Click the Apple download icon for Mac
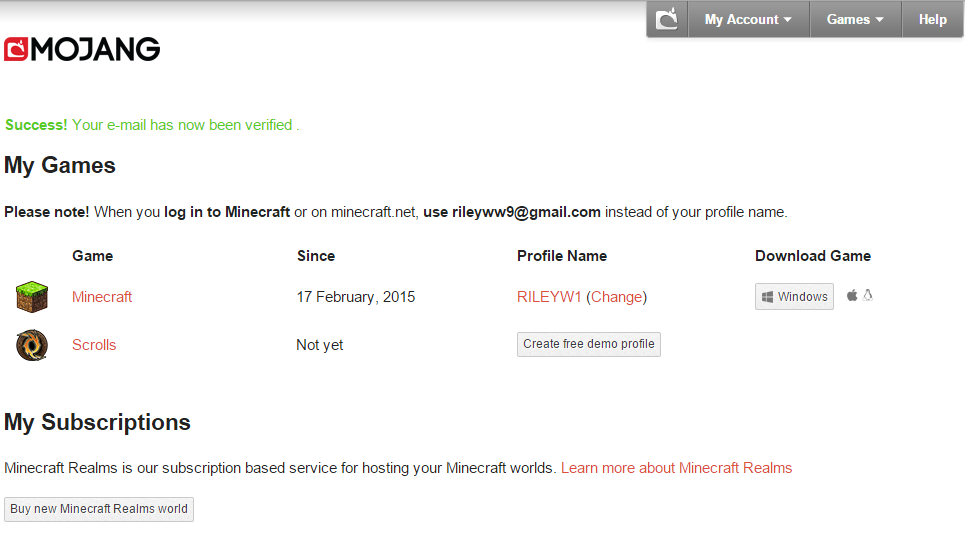This screenshot has height=556, width=965. [852, 296]
